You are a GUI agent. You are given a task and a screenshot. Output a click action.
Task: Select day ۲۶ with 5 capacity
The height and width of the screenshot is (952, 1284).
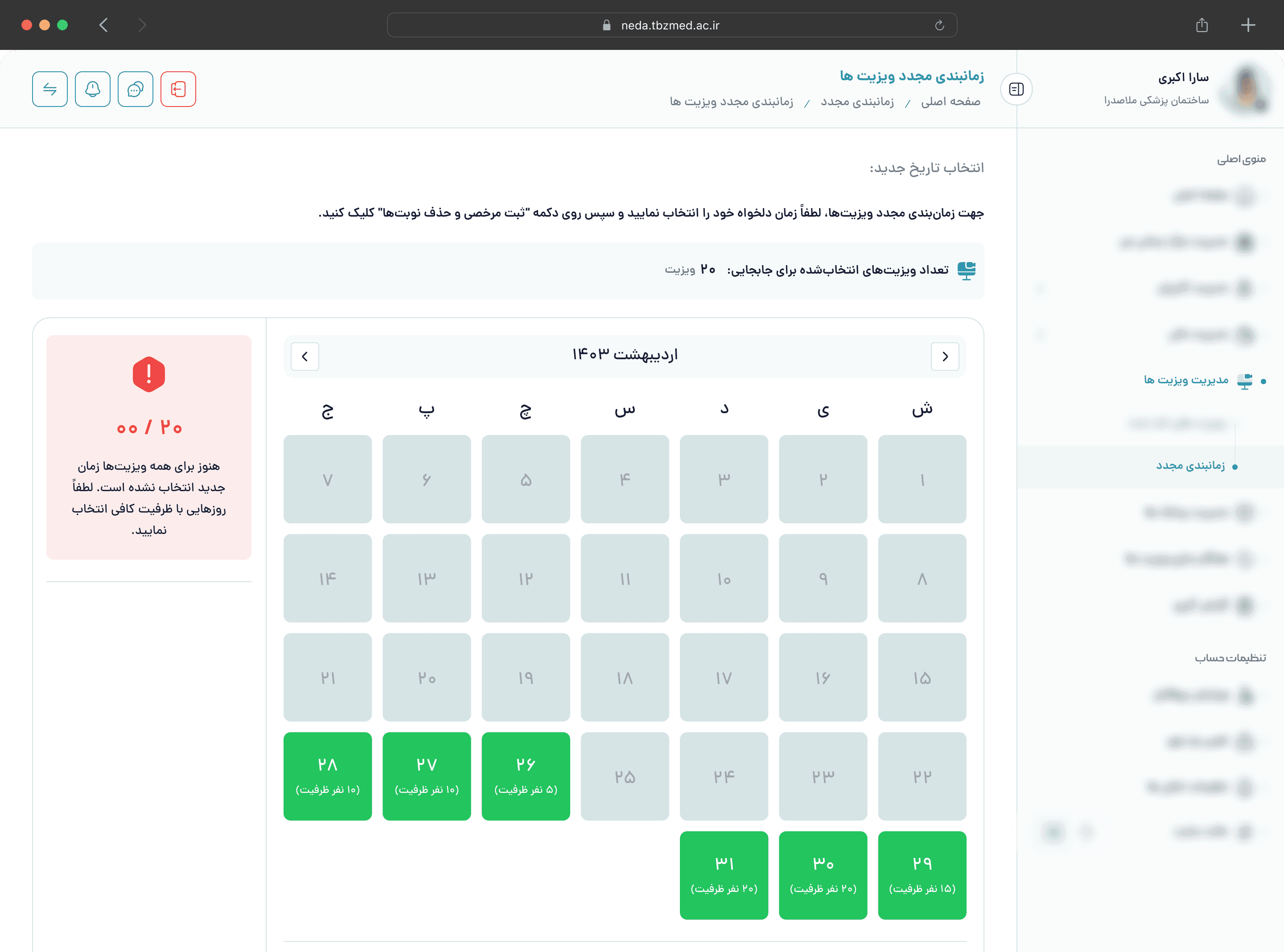pos(526,776)
